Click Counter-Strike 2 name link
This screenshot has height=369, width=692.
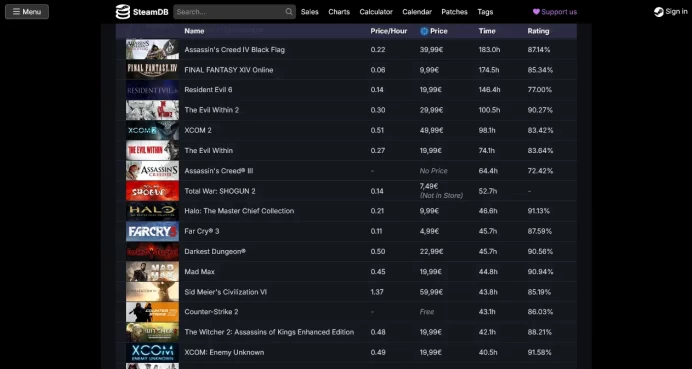211,312
